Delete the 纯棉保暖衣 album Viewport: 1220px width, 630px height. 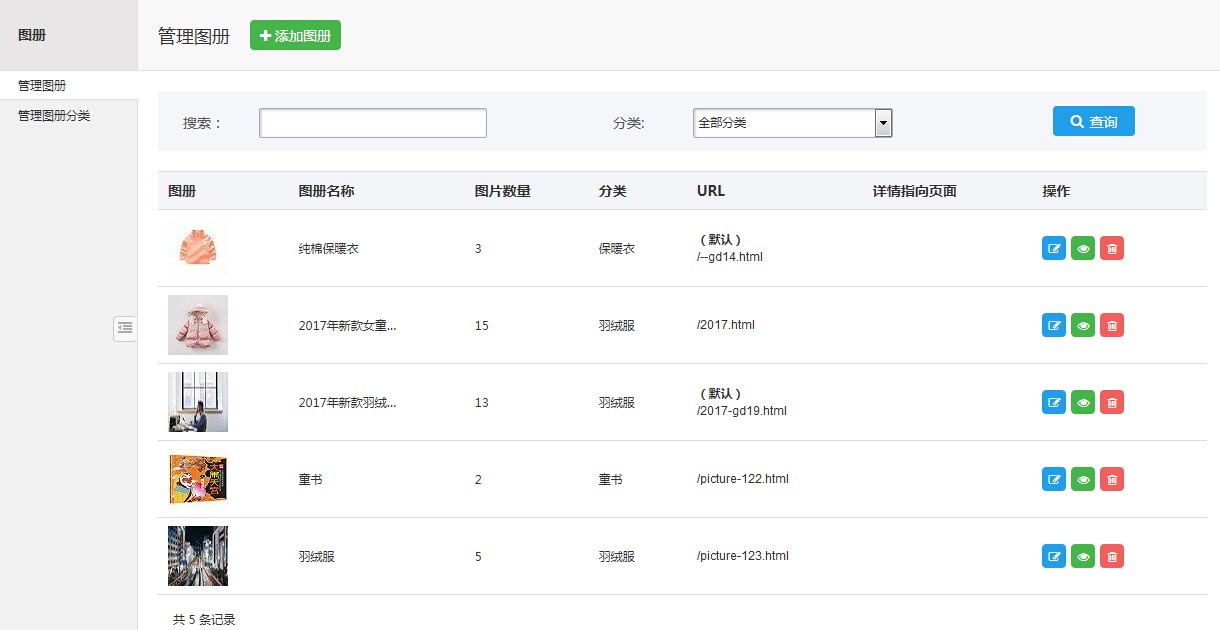[x=1112, y=247]
